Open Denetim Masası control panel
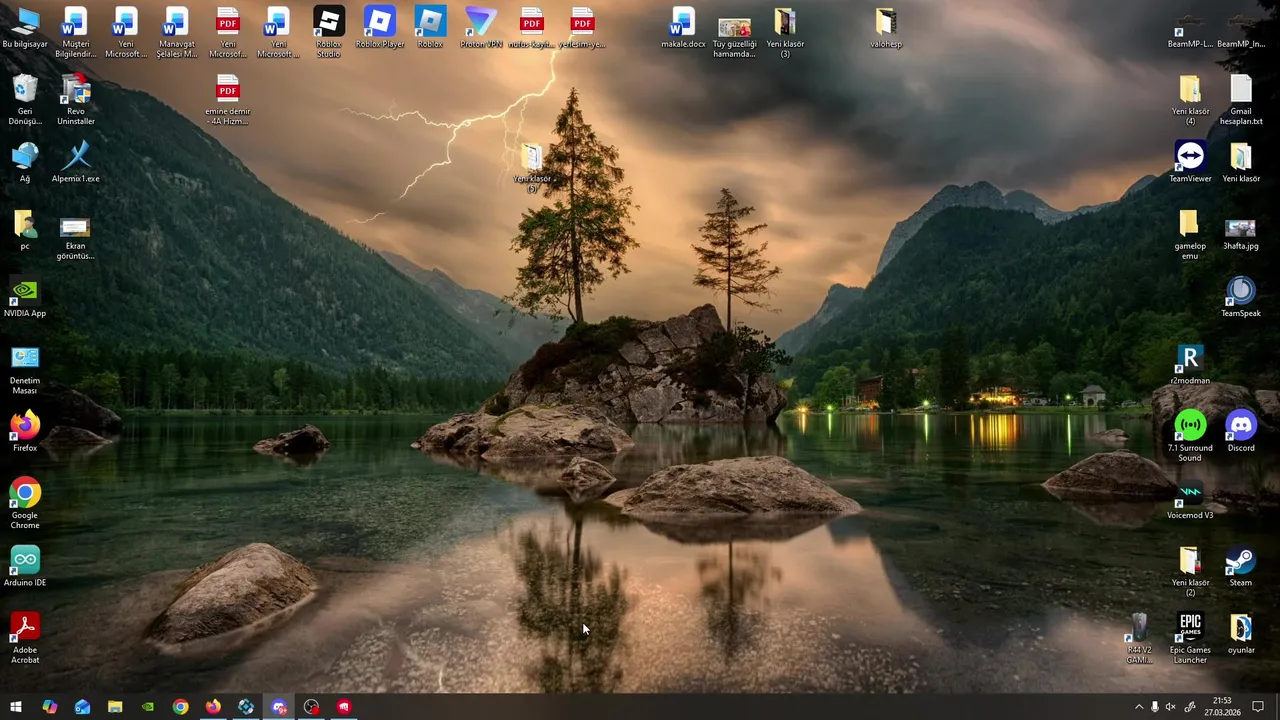The width and height of the screenshot is (1280, 720). pos(25,369)
